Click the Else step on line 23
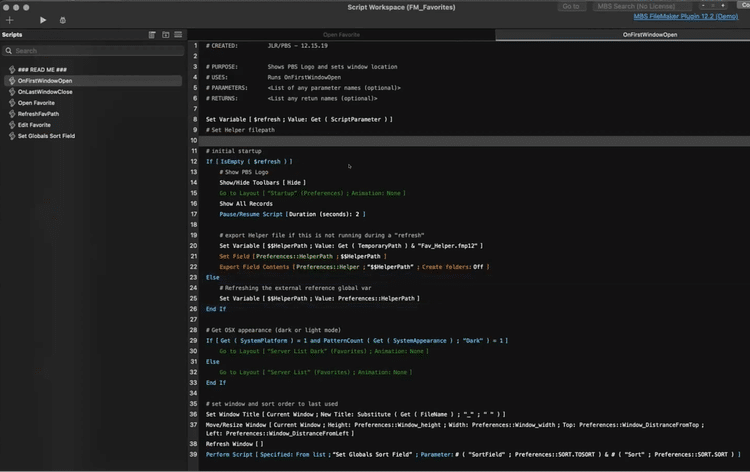This screenshot has width=750, height=472. [212, 277]
